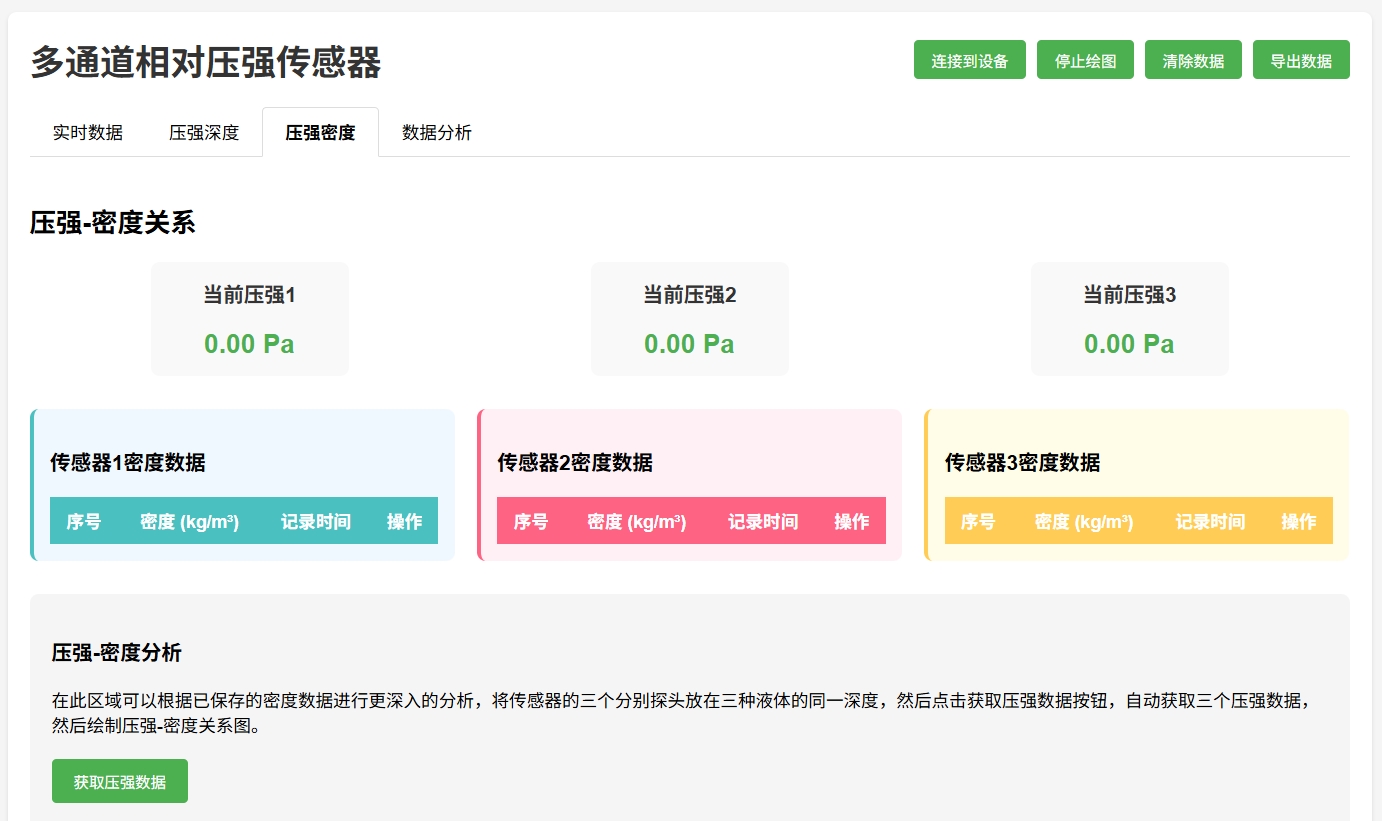1382x821 pixels.
Task: Click 记录时间 header in the 传感器2 table
Action: (x=763, y=521)
